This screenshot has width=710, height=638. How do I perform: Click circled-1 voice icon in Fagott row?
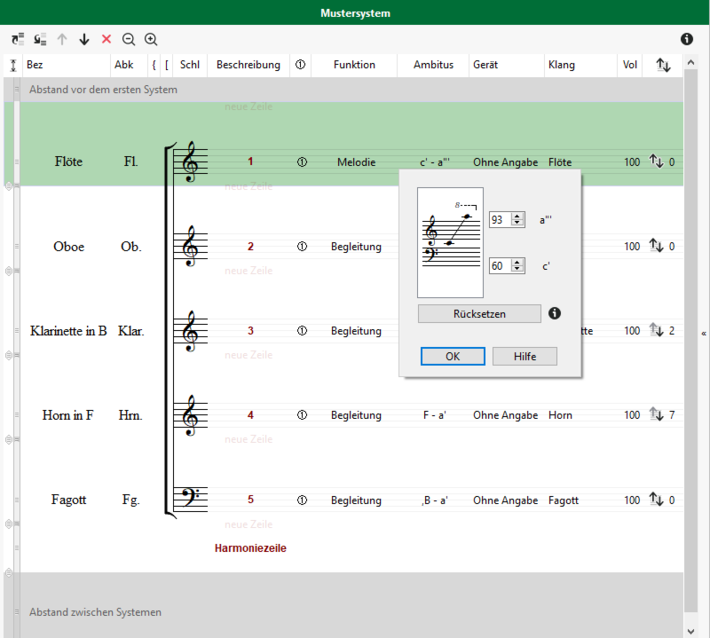click(x=302, y=500)
